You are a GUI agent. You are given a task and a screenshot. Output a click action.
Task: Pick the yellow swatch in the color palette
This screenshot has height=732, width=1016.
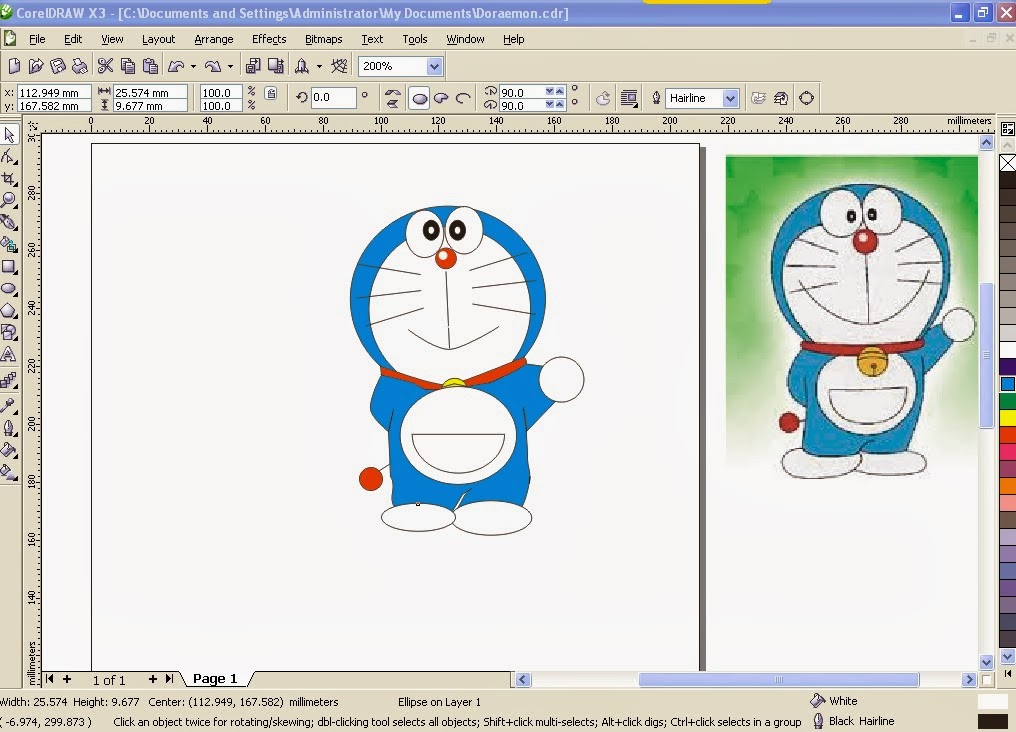click(1008, 418)
